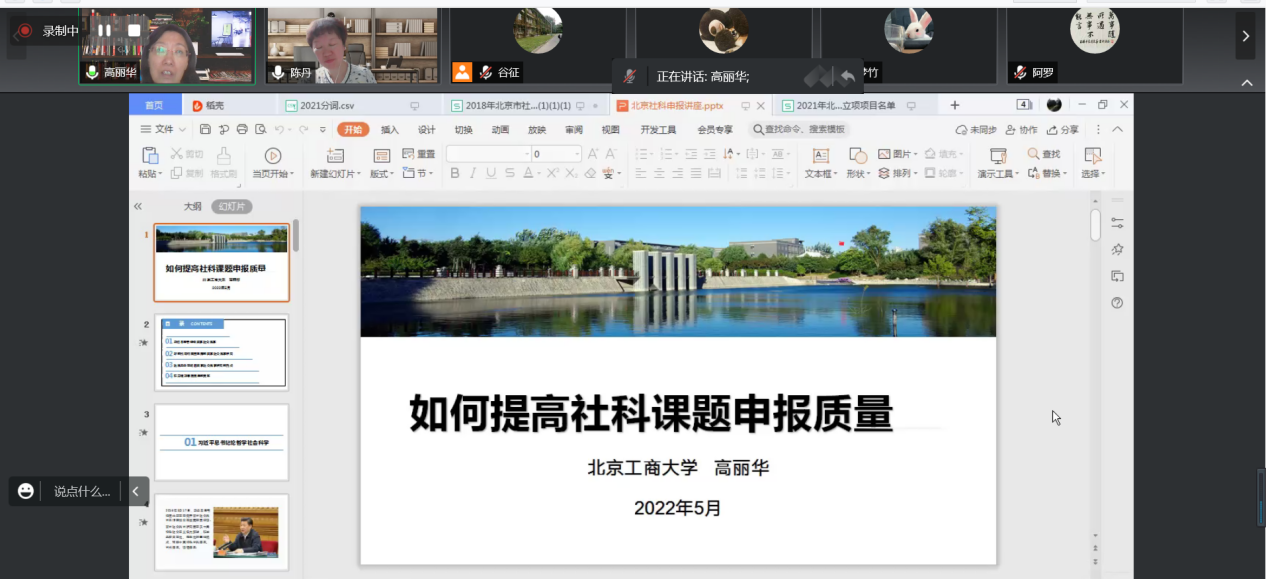Toggle italic text formatting
Screen dimensions: 1266x579
pos(473,173)
